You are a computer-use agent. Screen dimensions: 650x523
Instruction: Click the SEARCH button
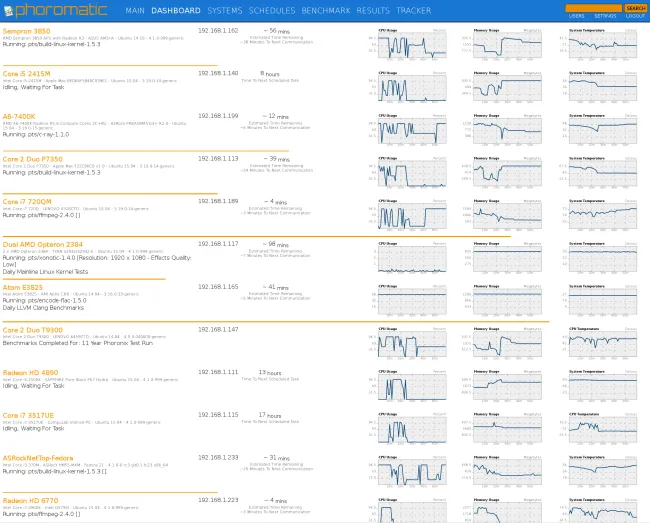point(635,8)
